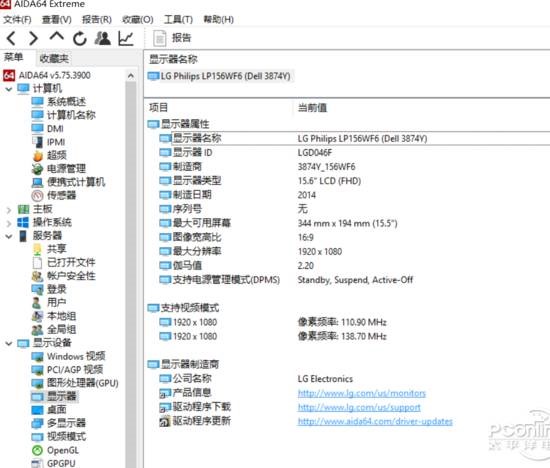Click the 服务器 server icon
550x468 pixels.
23,236
